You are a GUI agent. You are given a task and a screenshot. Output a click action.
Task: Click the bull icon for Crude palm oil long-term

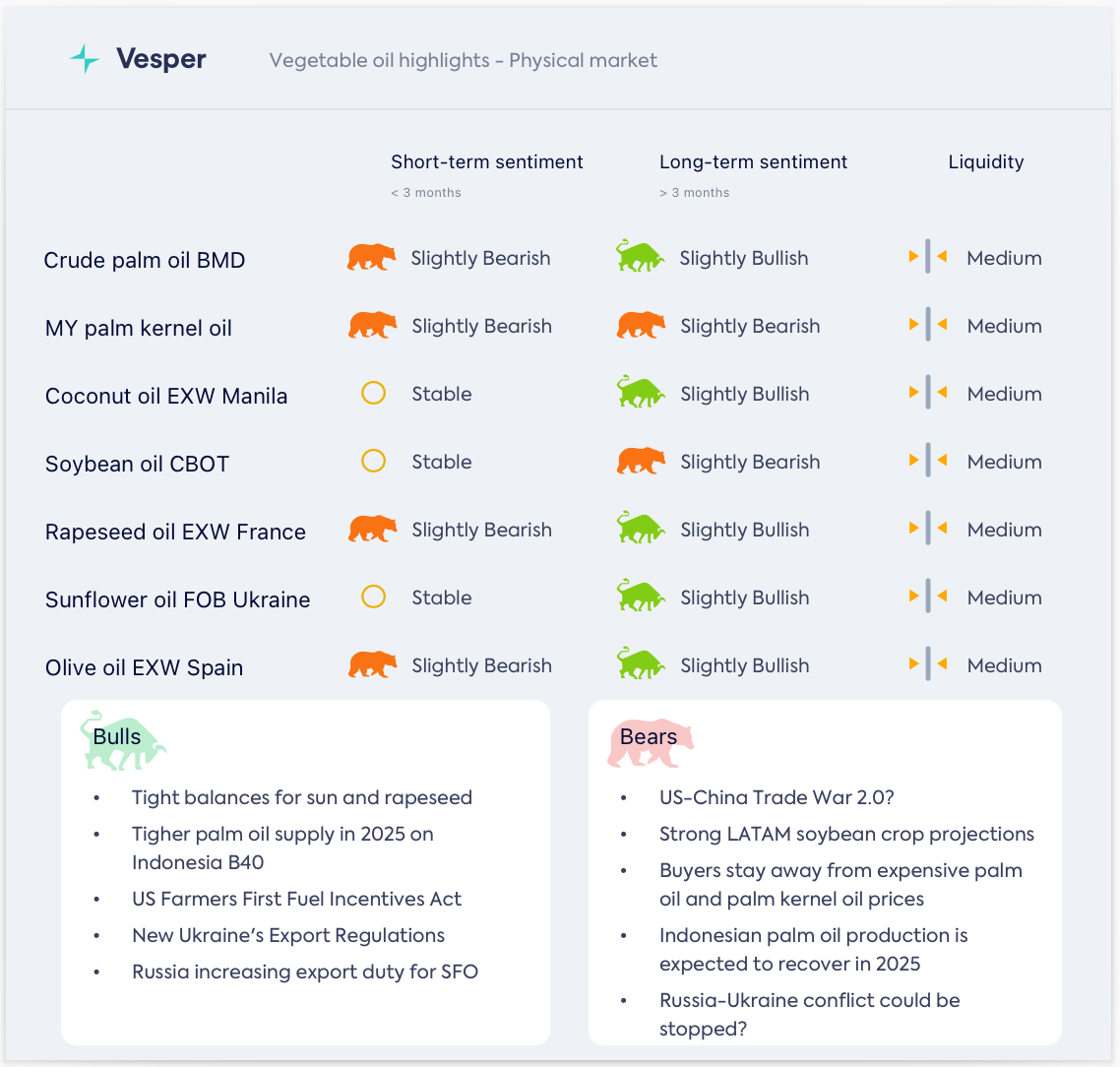tap(640, 257)
